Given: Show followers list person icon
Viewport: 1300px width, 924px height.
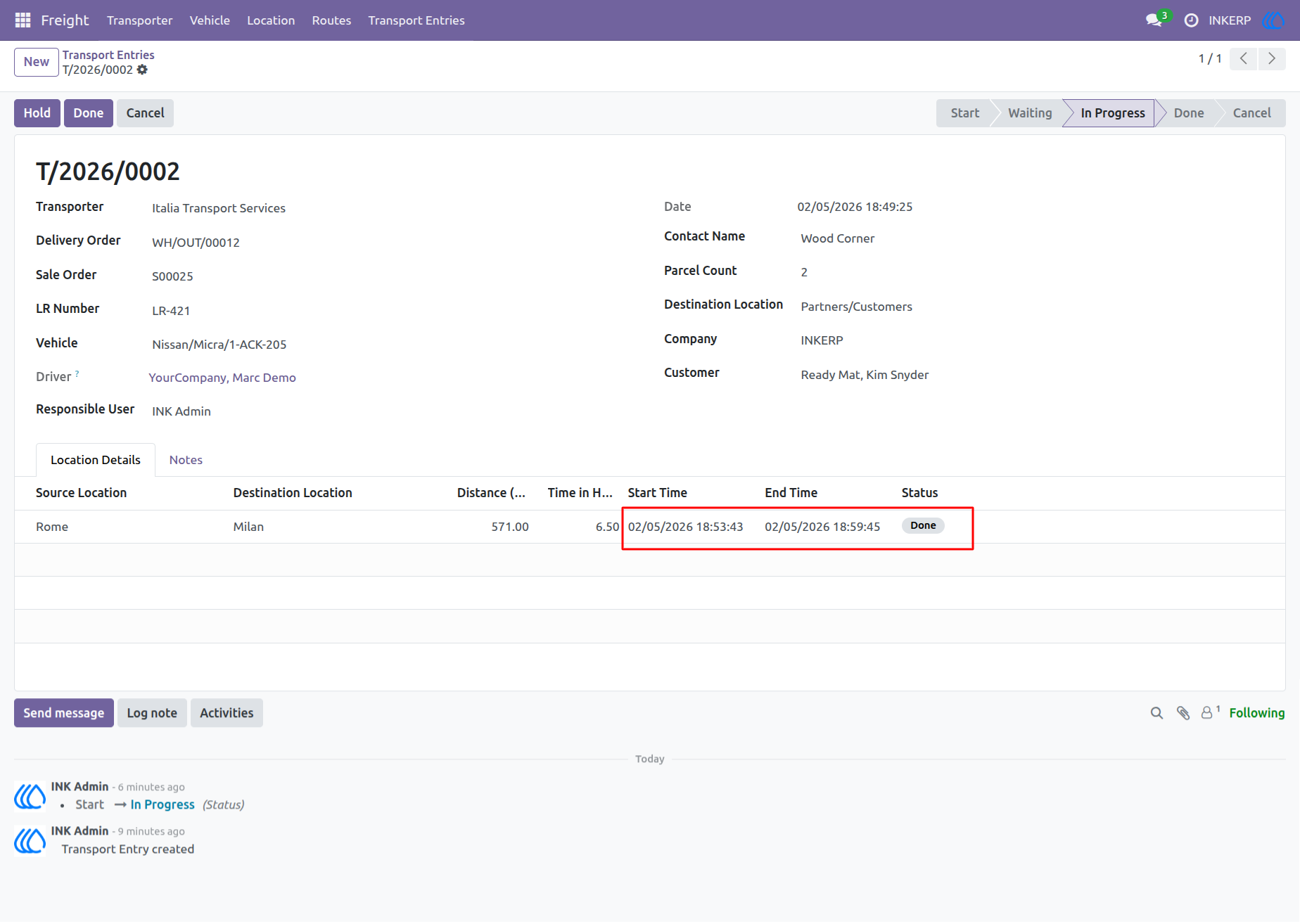Looking at the screenshot, I should (x=1208, y=713).
